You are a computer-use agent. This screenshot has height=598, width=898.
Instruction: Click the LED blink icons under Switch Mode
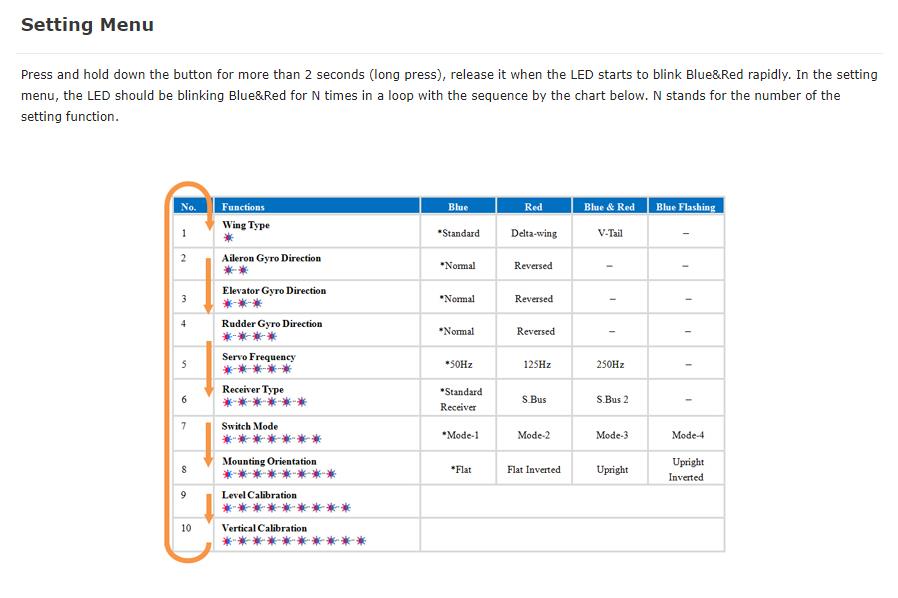(272, 439)
